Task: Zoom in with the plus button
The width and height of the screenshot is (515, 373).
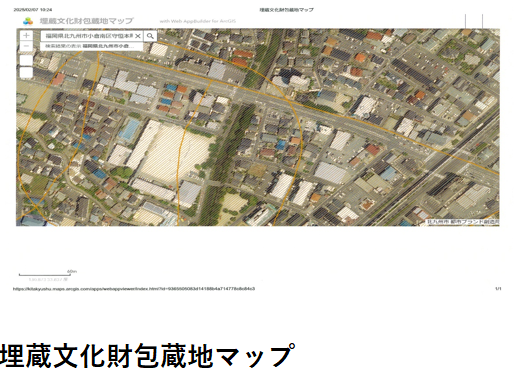Action: [x=26, y=35]
